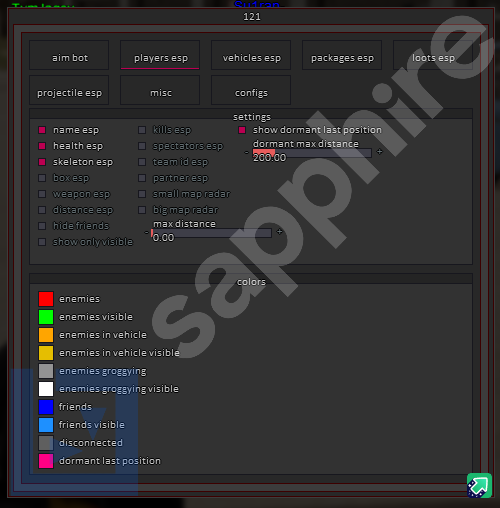Viewport: 500px width, 508px height.
Task: Click the dormant max distance slider
Action: [312, 153]
